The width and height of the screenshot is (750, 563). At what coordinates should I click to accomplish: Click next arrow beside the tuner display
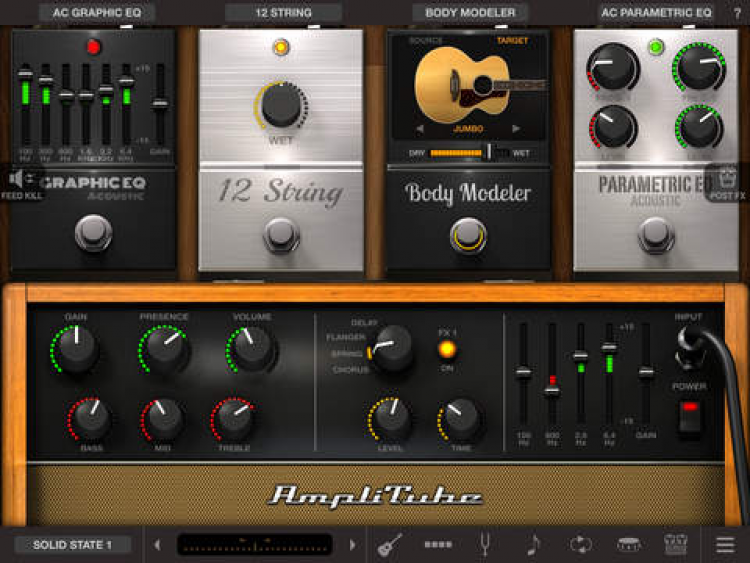[x=353, y=545]
